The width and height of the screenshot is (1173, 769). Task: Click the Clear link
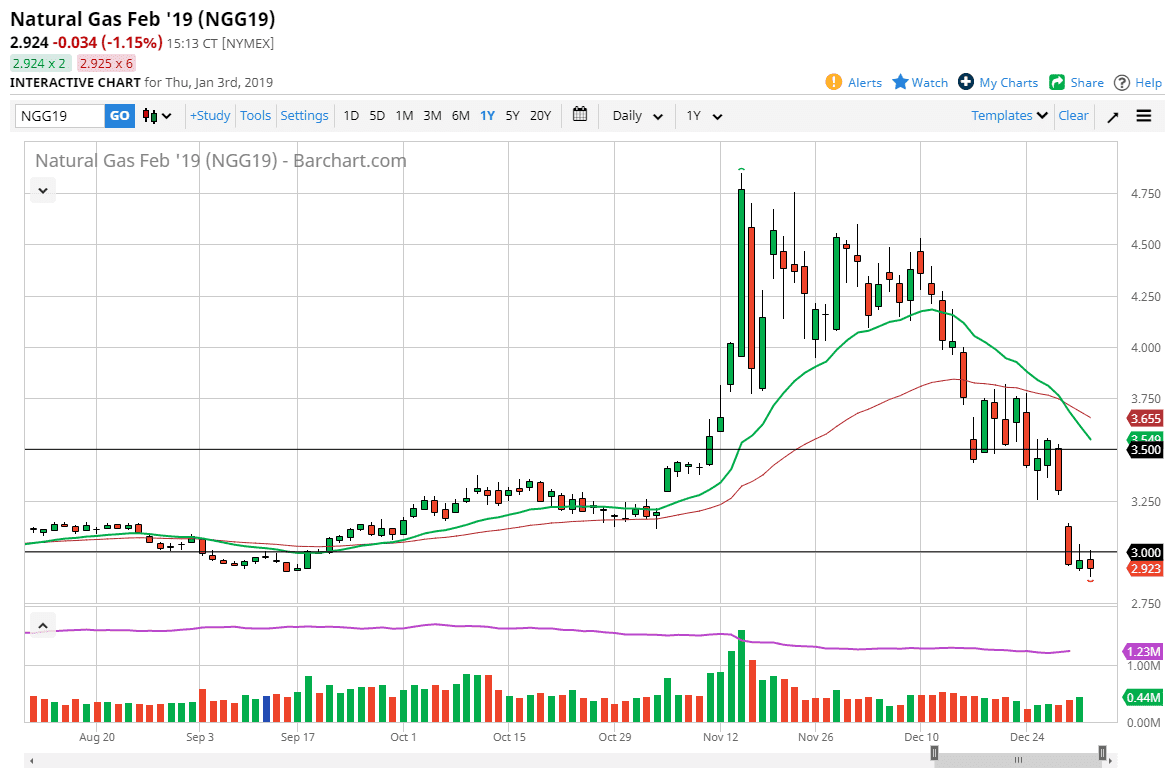(1073, 116)
